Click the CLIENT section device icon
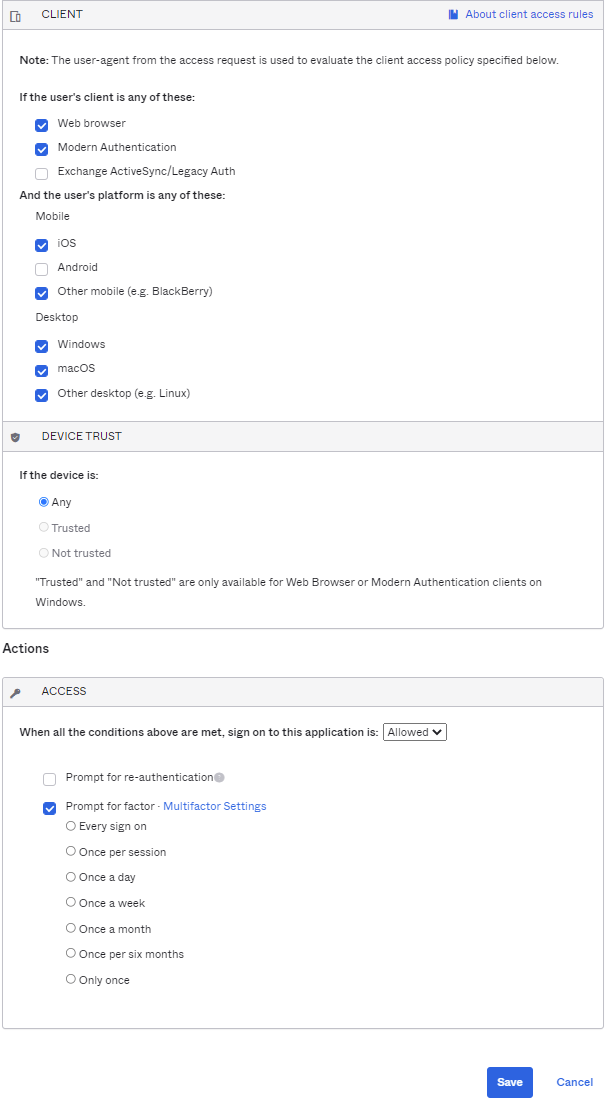 coord(15,16)
